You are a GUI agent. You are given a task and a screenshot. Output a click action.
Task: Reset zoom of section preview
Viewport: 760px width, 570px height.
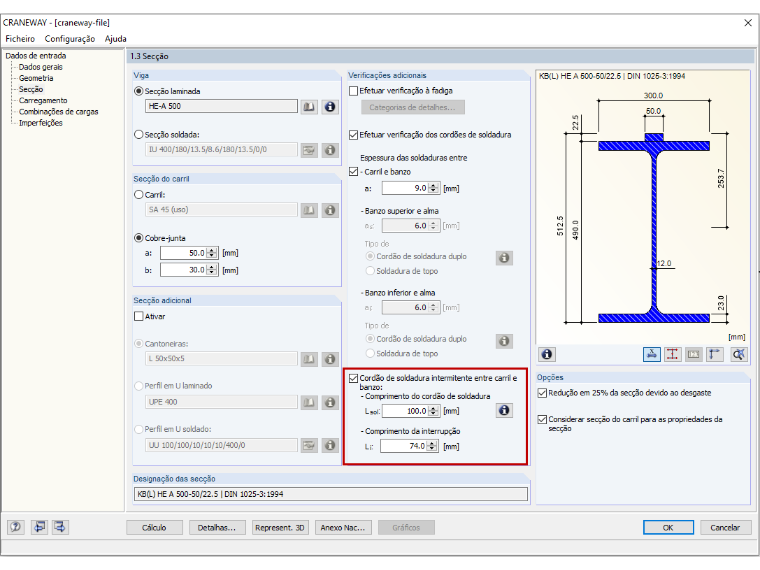tap(739, 354)
